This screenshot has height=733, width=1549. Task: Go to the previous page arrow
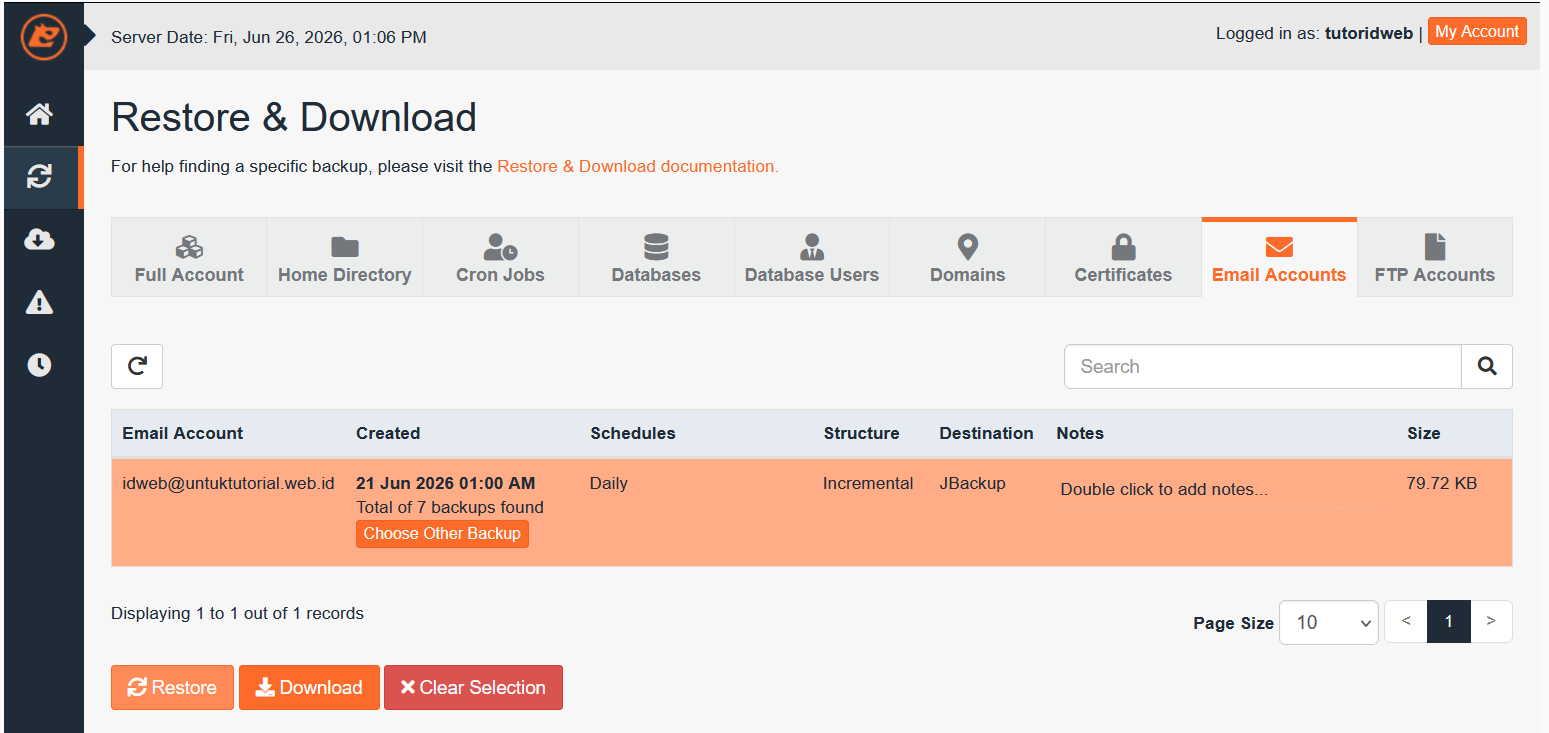(1406, 621)
